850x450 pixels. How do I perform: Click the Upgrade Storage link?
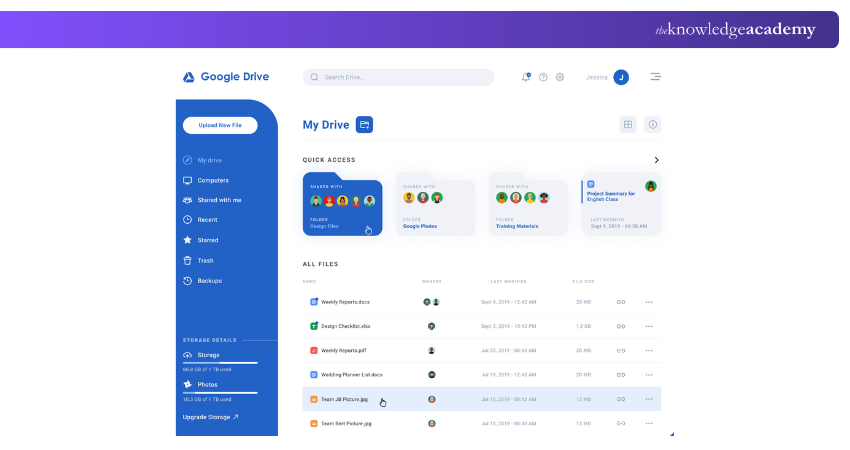[210, 417]
